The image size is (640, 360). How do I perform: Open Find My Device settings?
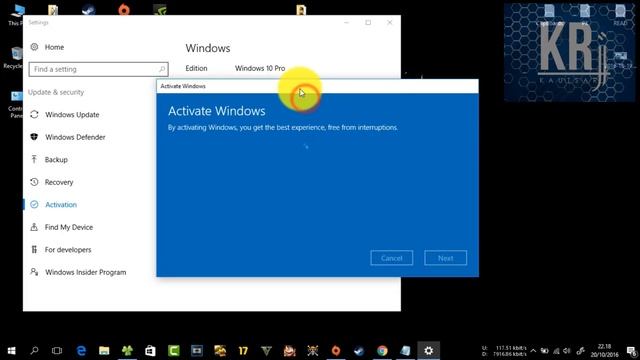click(x=62, y=227)
